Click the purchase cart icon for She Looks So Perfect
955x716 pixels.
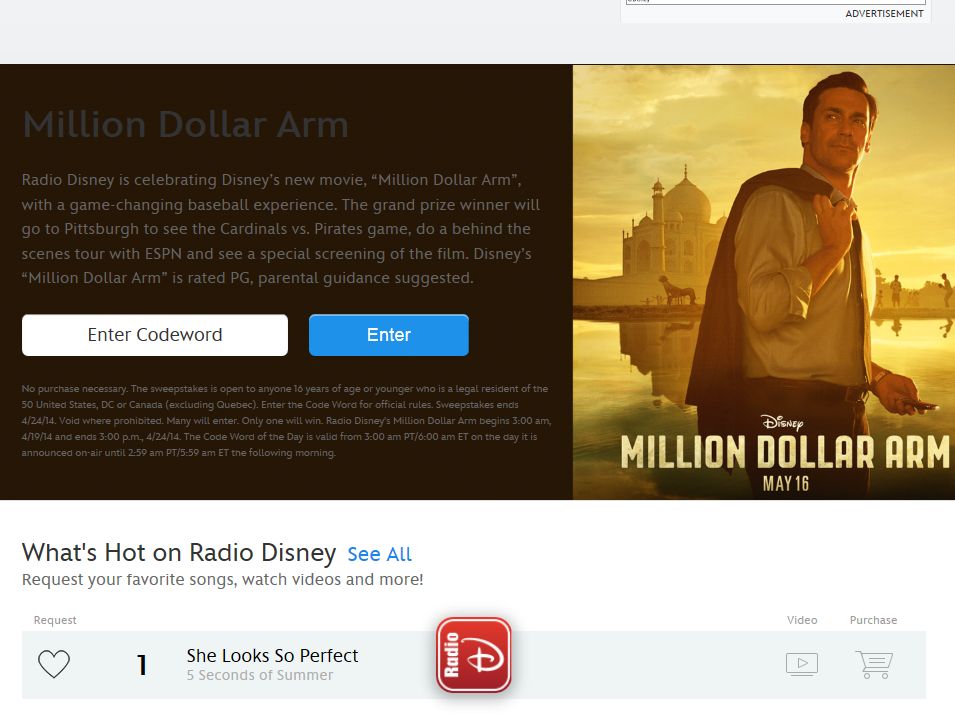click(x=874, y=664)
